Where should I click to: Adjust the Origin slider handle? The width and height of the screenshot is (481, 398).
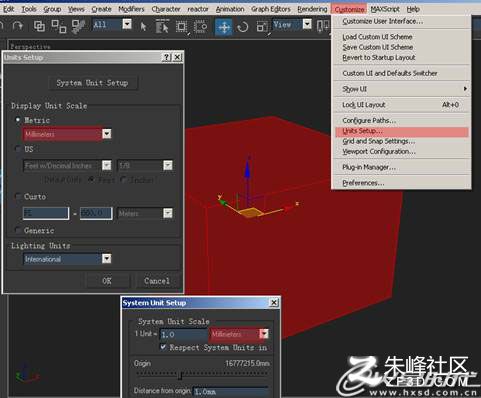coord(180,376)
